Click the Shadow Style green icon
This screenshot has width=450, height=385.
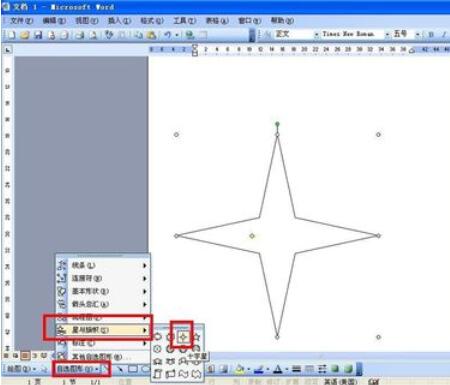click(x=335, y=369)
